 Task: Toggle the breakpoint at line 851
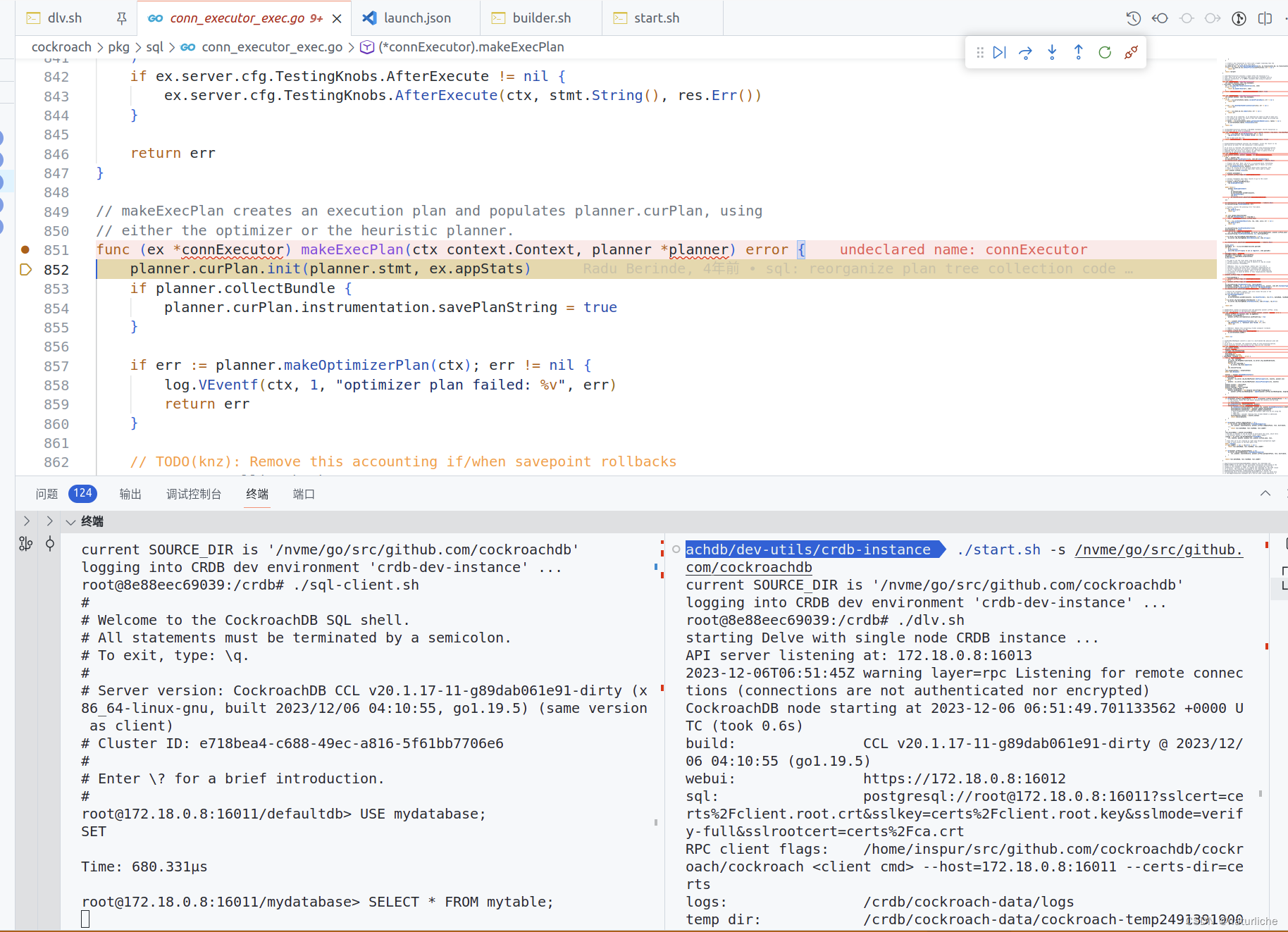(25, 249)
